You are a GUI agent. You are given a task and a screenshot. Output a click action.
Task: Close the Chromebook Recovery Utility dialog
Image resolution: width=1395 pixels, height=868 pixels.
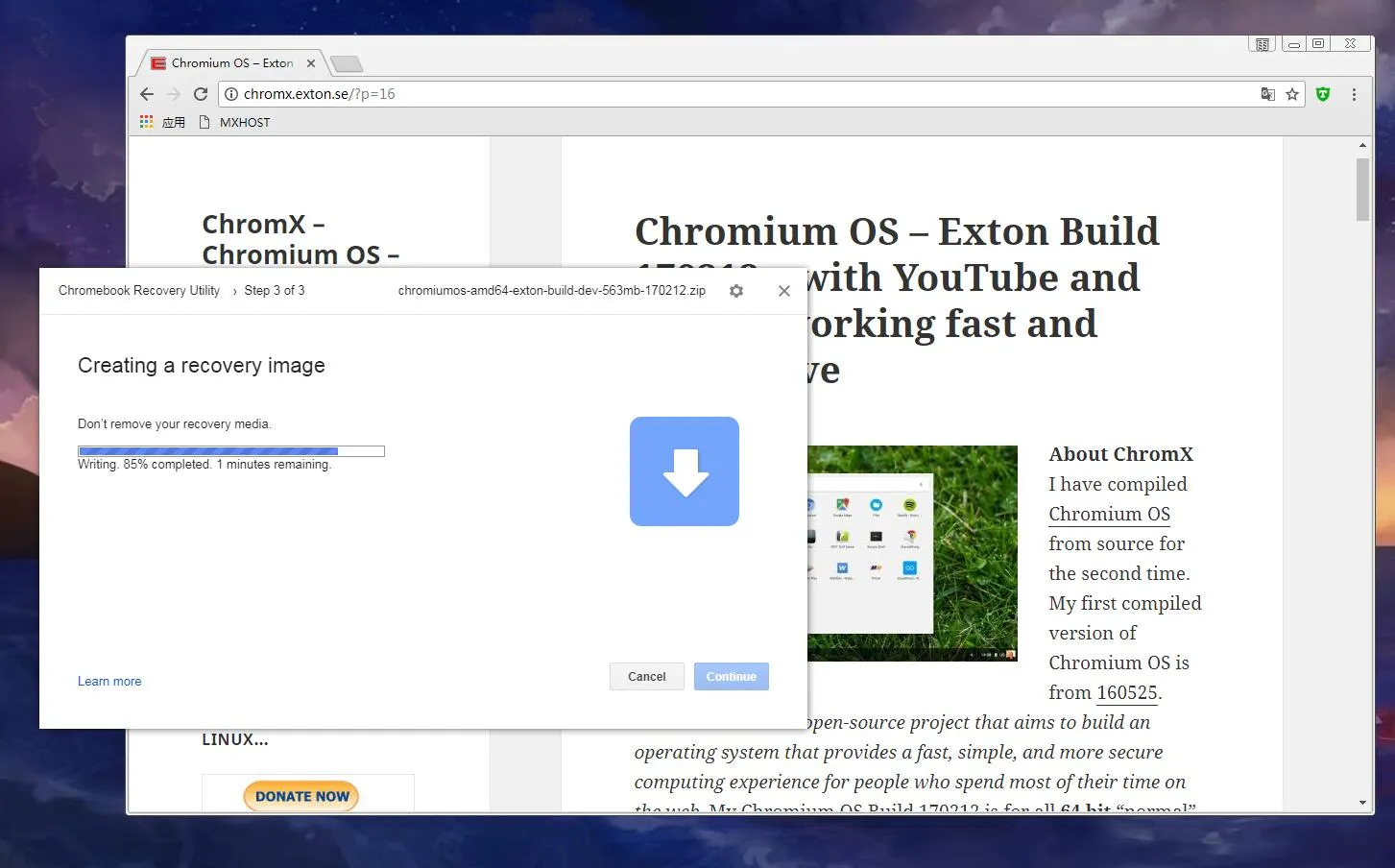pos(784,291)
